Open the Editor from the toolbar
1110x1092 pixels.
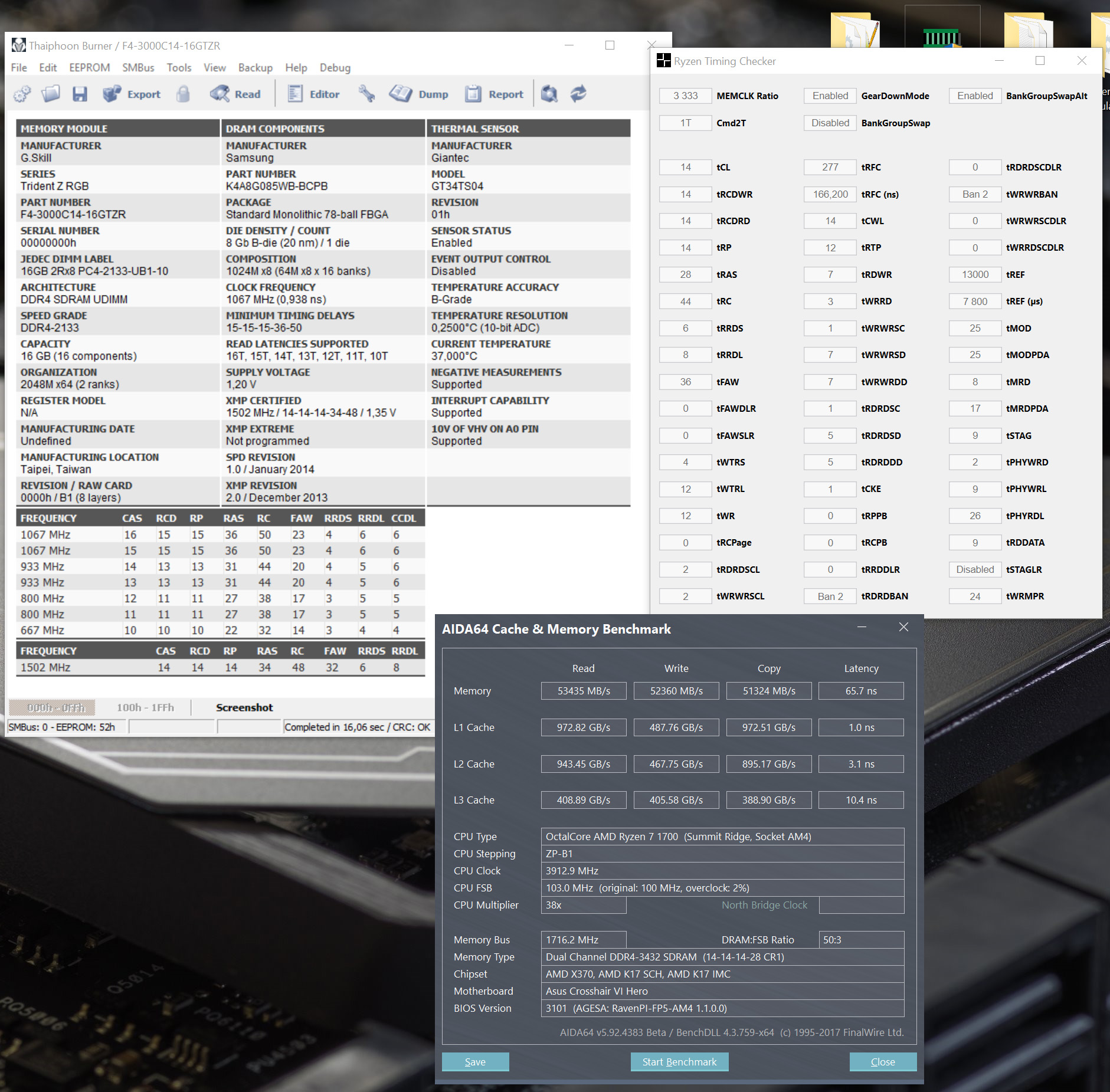(x=313, y=94)
